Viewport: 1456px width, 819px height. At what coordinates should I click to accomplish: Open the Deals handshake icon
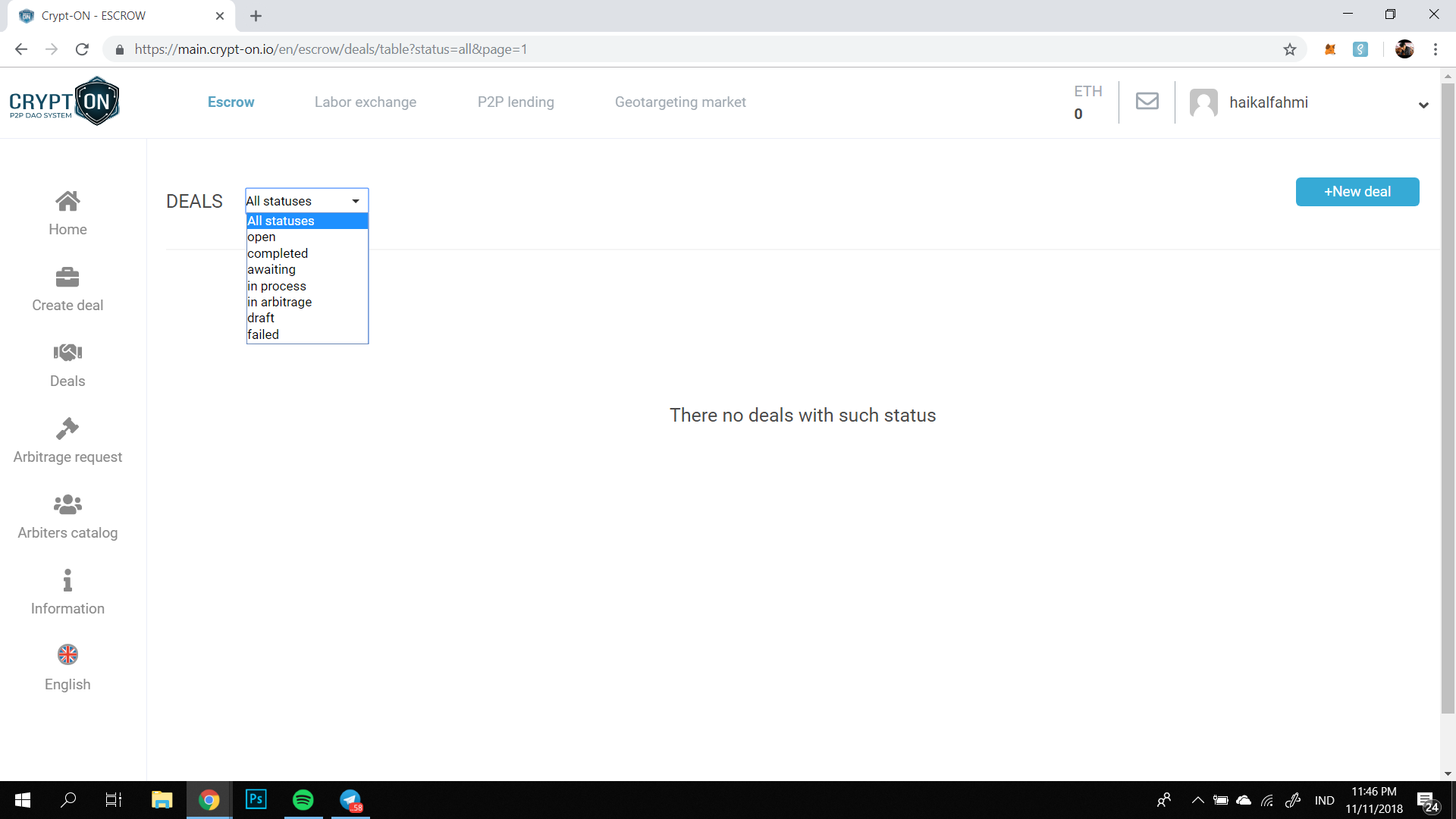click(67, 353)
